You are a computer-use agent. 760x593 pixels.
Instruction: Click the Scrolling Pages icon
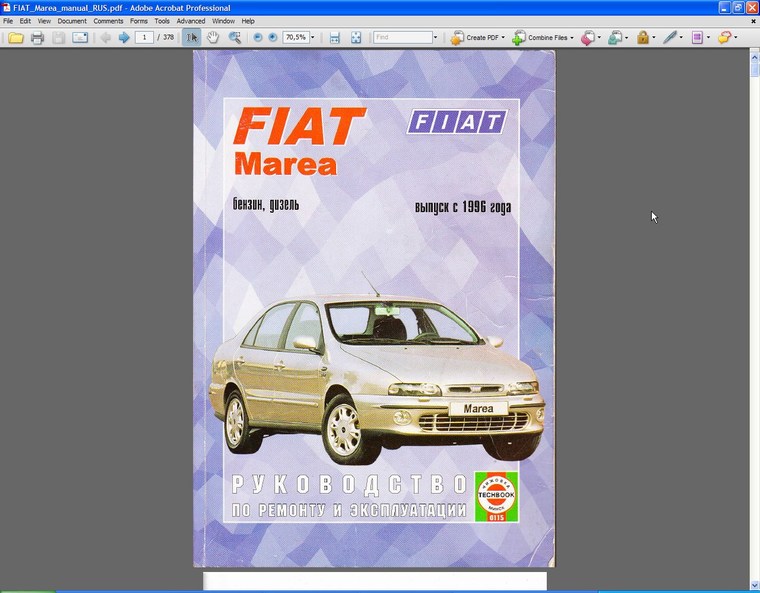tap(335, 38)
